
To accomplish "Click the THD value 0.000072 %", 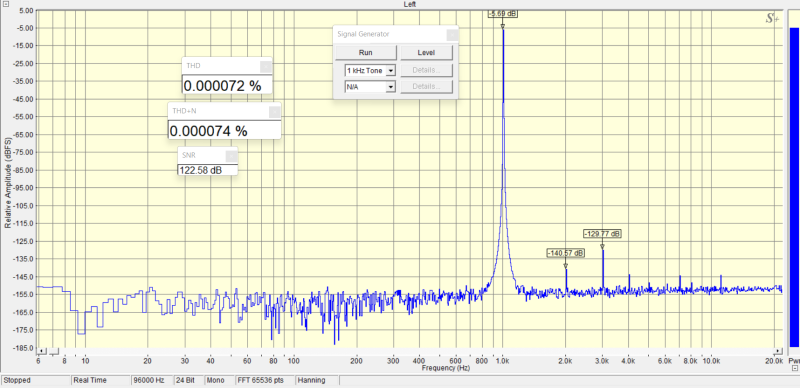I will click(222, 86).
